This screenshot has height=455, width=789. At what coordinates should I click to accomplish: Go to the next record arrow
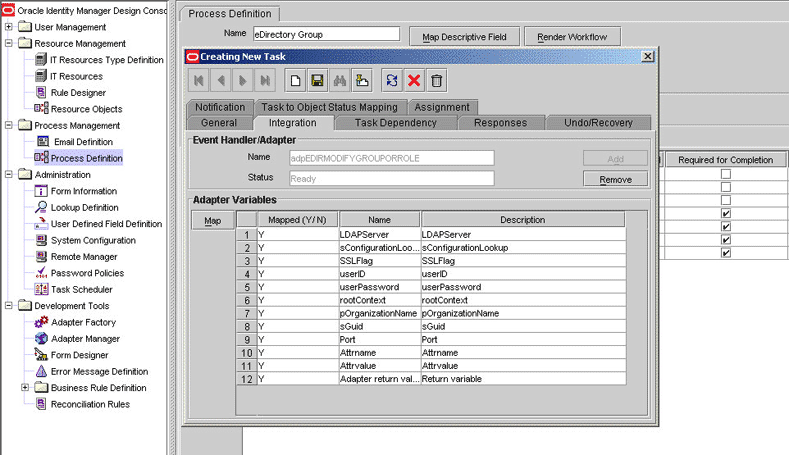243,81
